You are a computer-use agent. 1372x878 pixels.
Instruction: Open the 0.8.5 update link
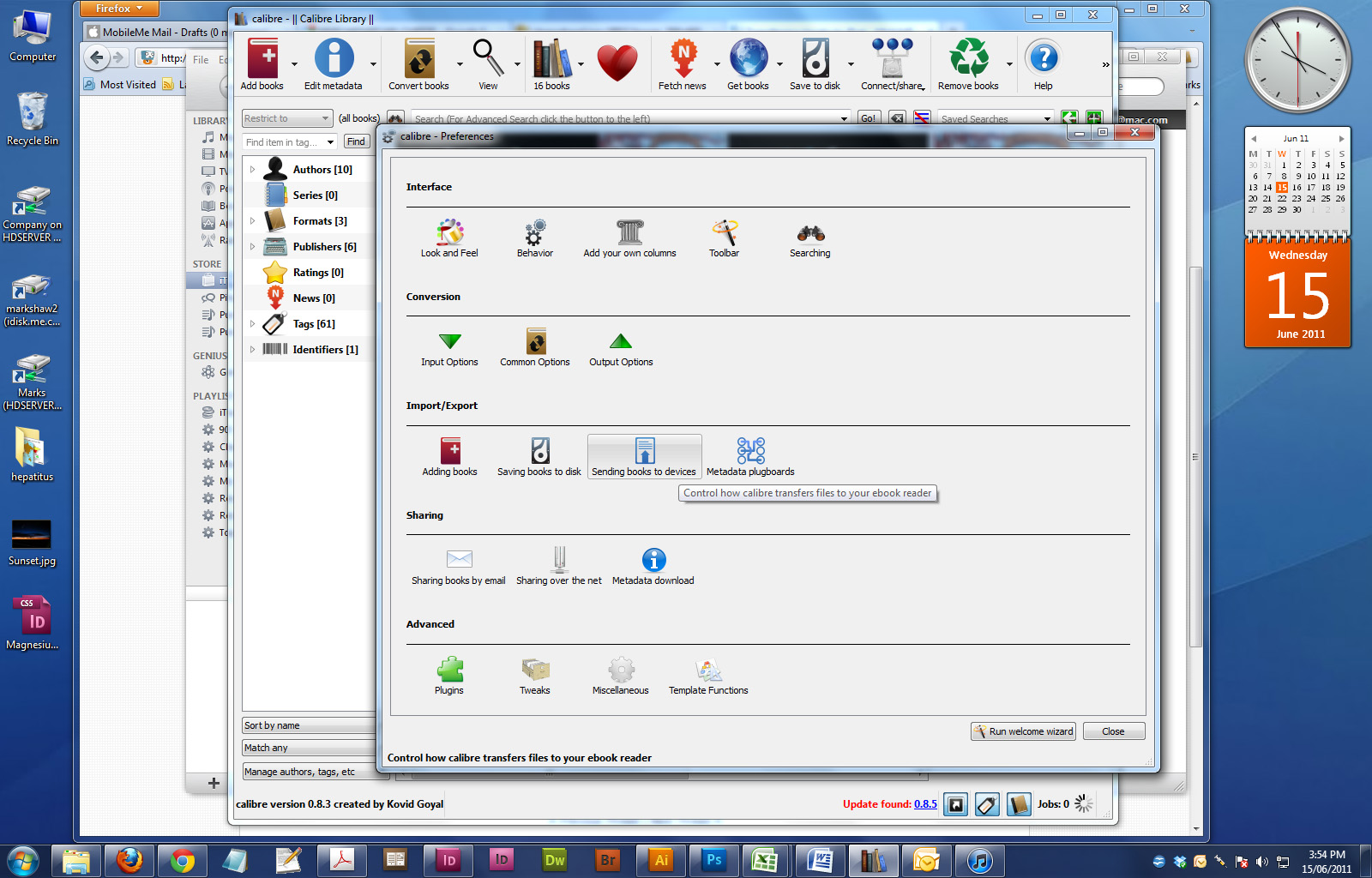(925, 804)
